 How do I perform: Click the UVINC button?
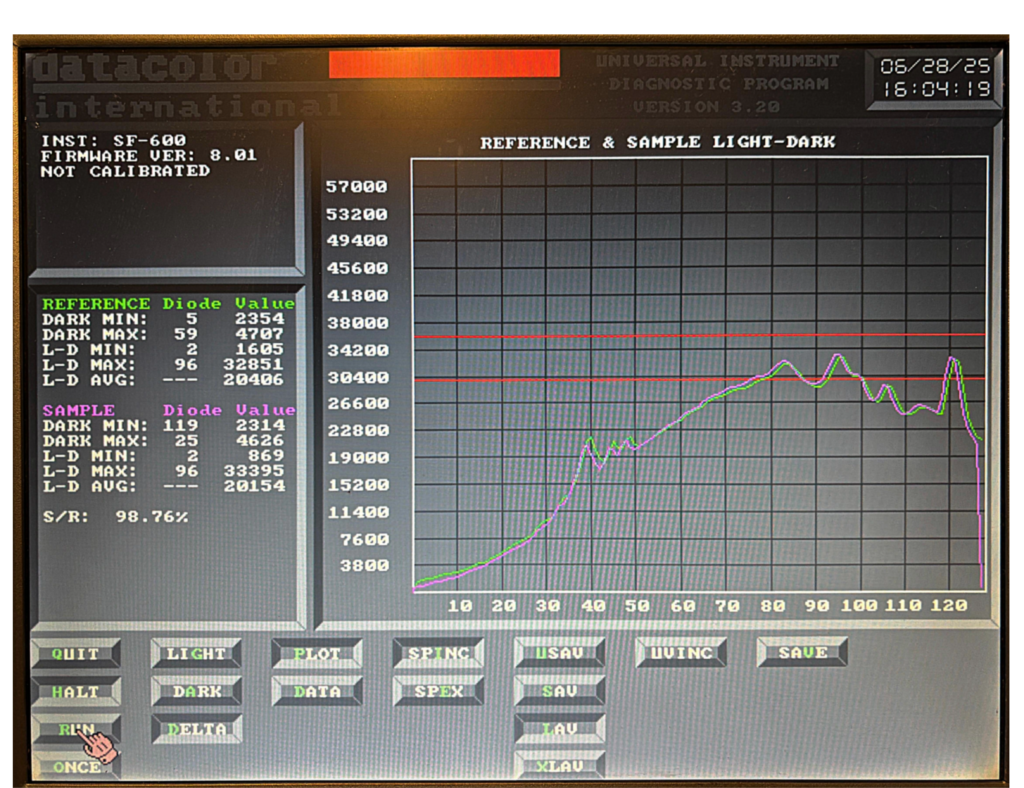point(681,654)
